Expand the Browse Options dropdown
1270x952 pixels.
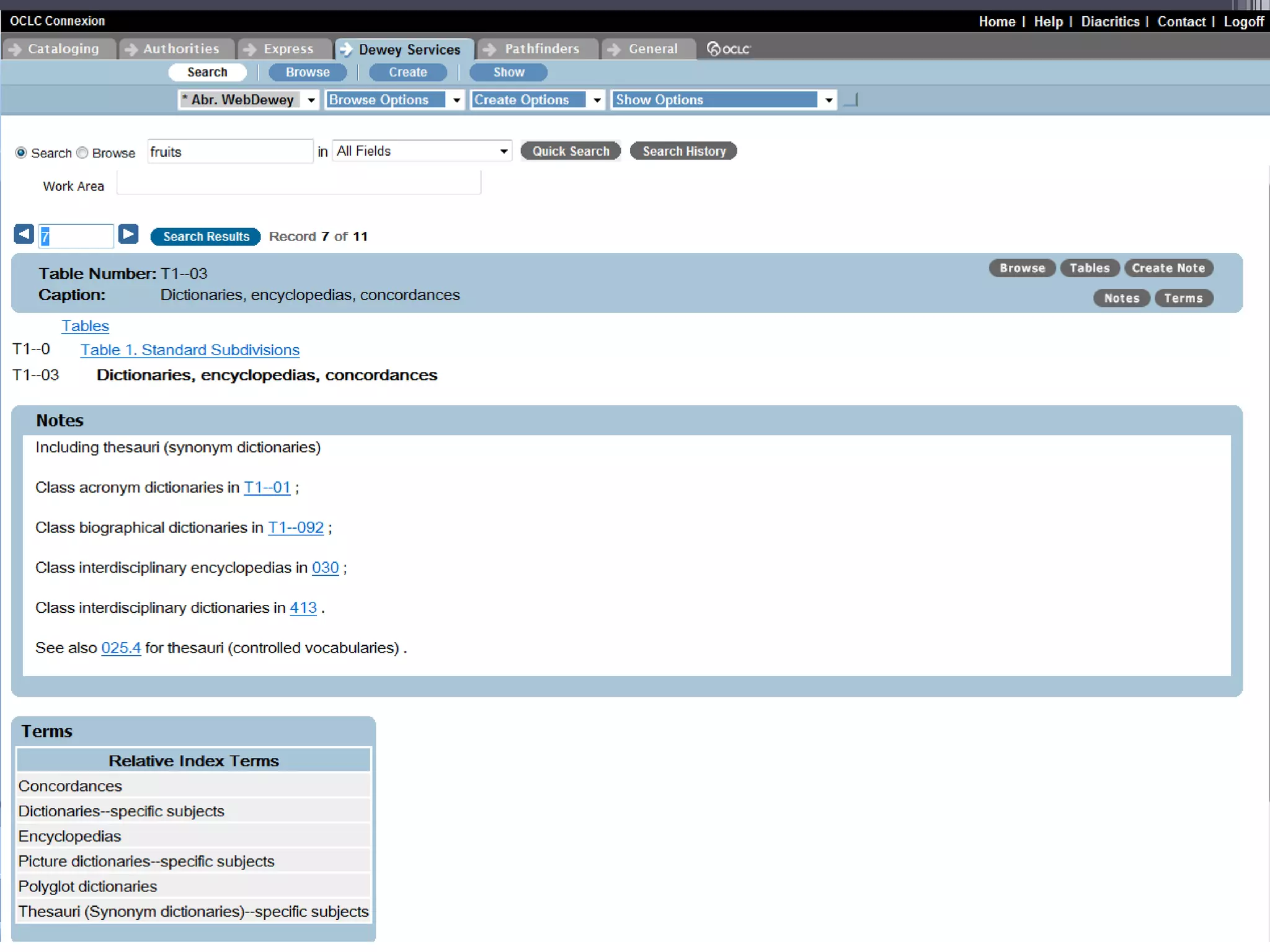pos(456,100)
